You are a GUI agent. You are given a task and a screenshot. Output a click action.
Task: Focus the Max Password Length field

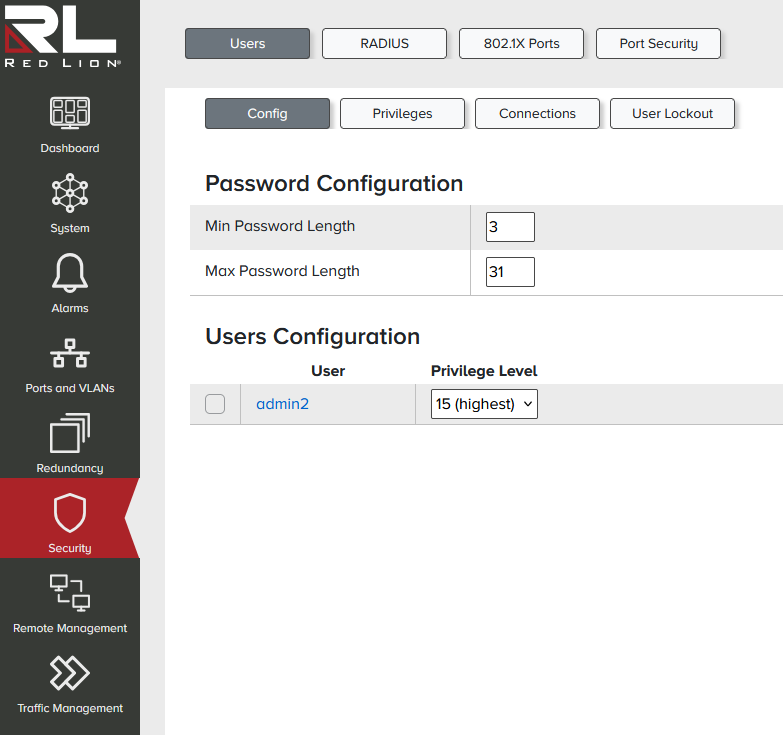(510, 272)
